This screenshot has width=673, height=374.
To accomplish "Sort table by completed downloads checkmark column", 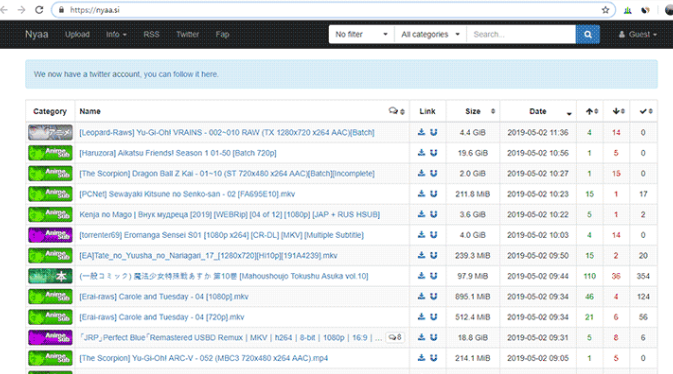I will tap(646, 111).
